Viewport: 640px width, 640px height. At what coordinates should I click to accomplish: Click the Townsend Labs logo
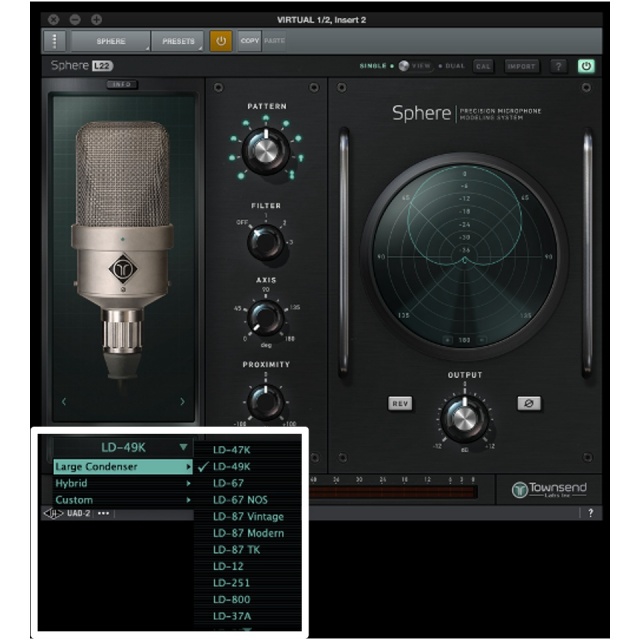(549, 489)
